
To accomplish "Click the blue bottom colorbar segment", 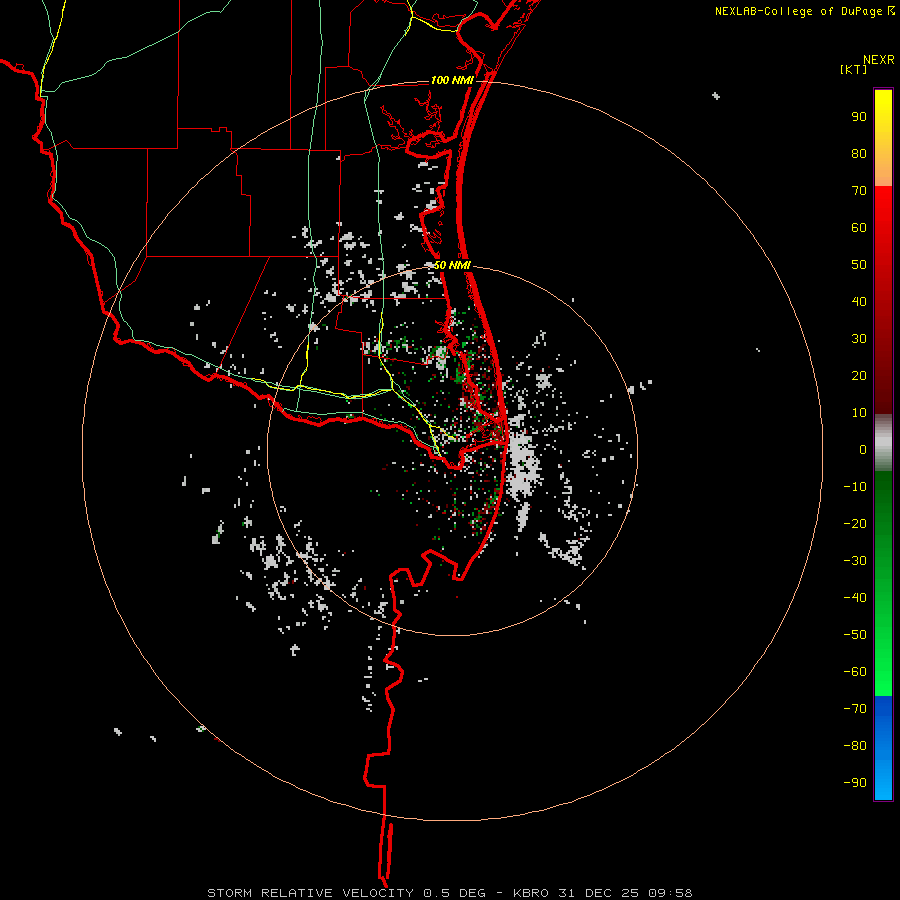I will (x=883, y=748).
